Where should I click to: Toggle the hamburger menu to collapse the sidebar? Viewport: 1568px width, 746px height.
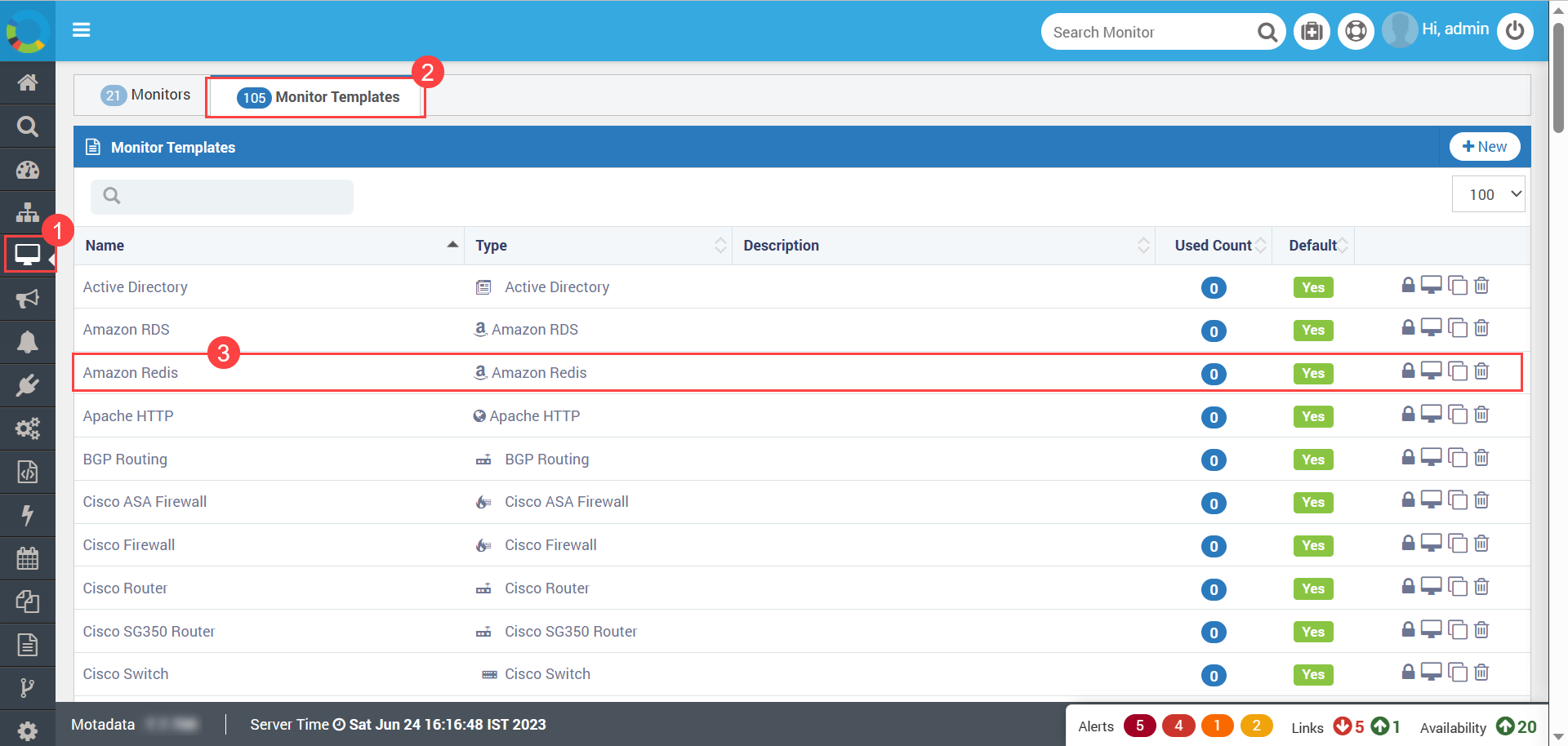81,30
